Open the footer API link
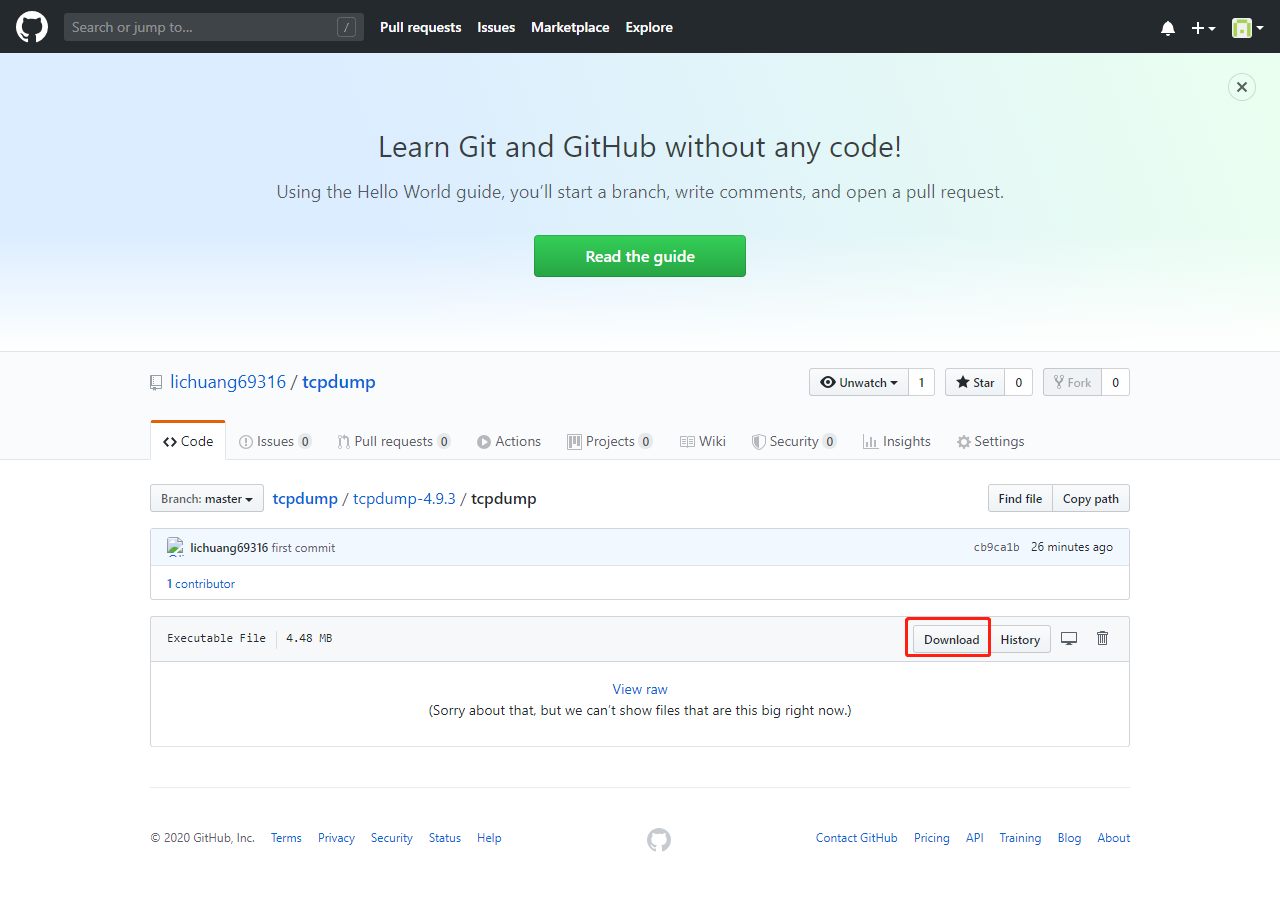Viewport: 1280px width, 923px height. tap(975, 838)
